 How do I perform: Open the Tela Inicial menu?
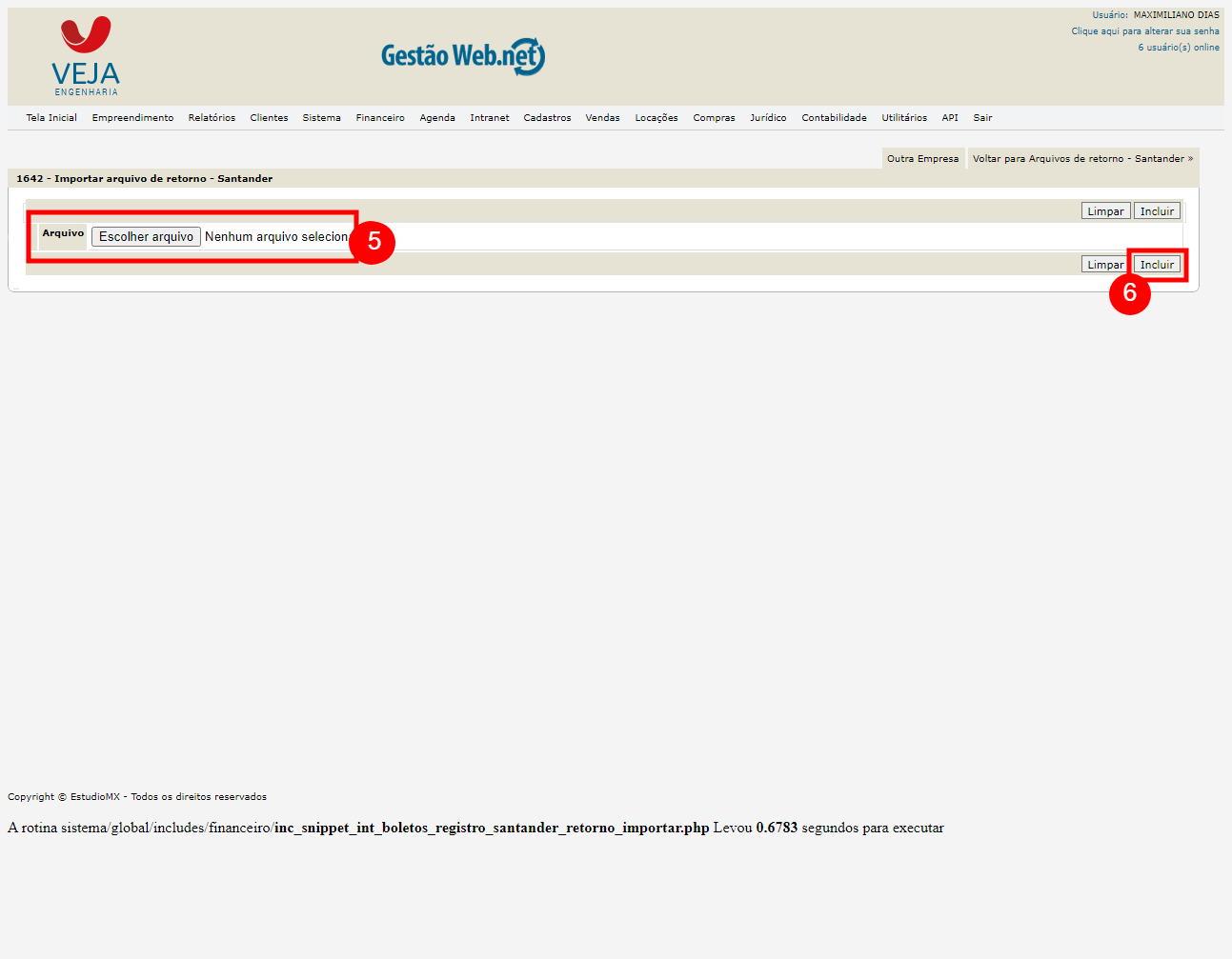[51, 118]
